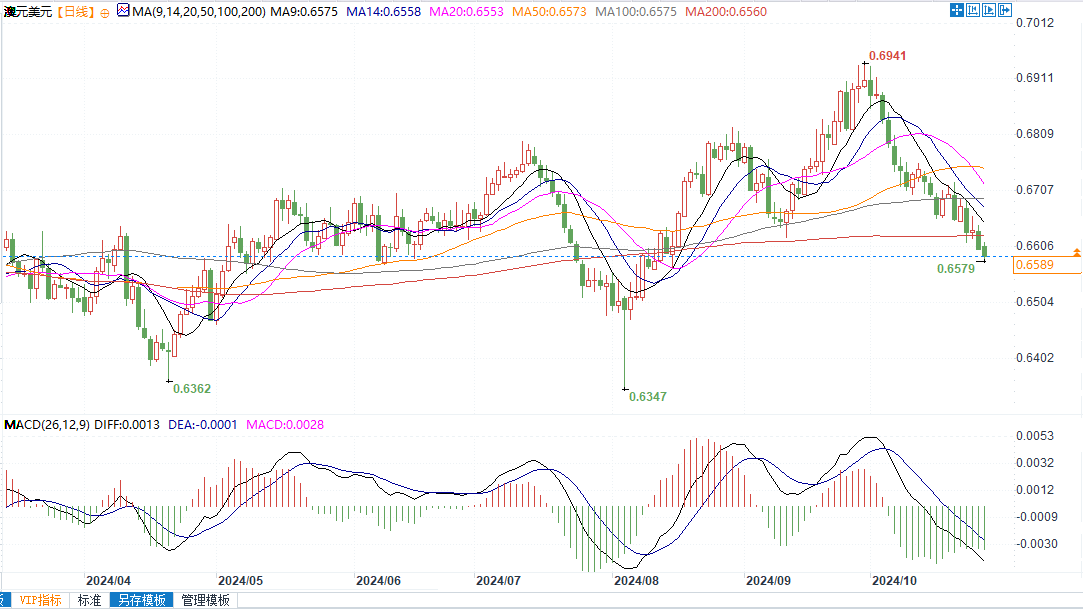Click the axis play-forward icon
Viewport: 1083px width, 609px height.
989,10
